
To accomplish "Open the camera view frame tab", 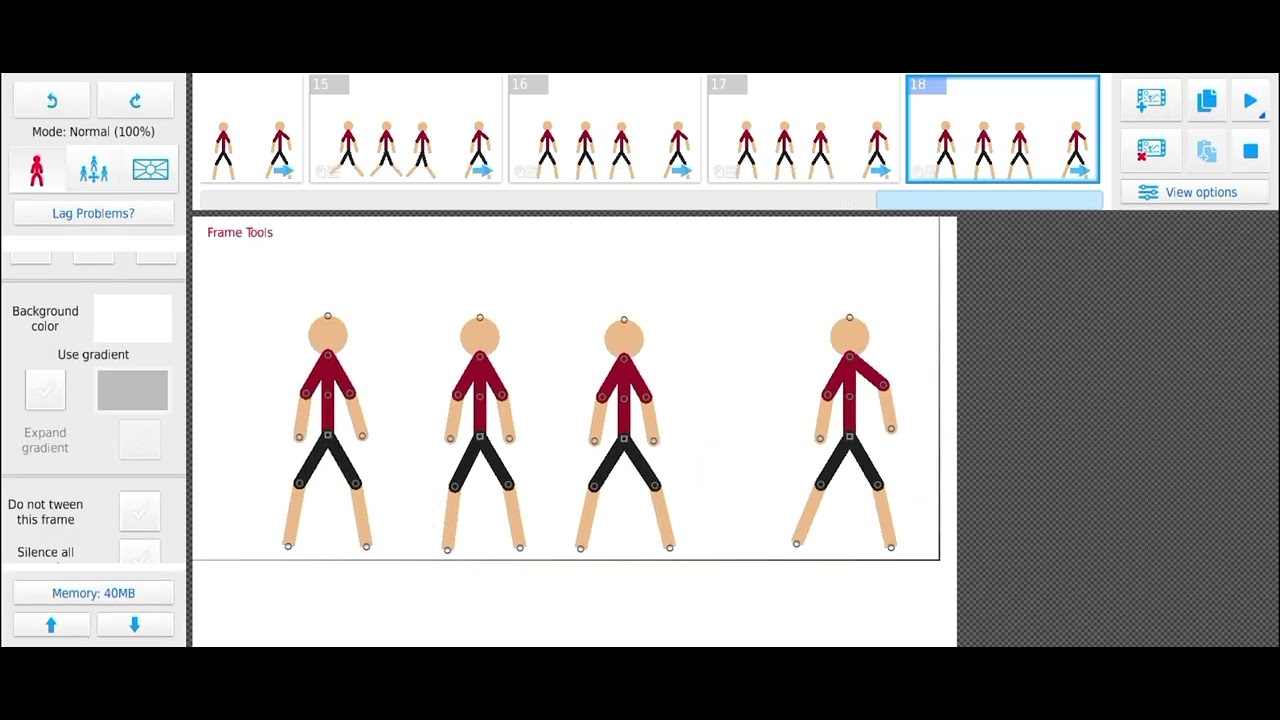I will pyautogui.click(x=150, y=170).
